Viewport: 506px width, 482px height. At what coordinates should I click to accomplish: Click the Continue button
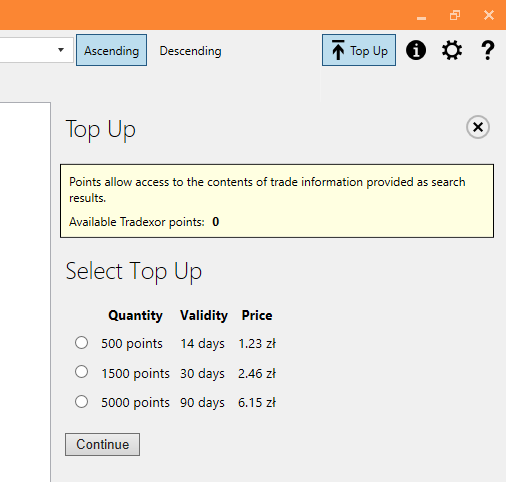pos(102,444)
